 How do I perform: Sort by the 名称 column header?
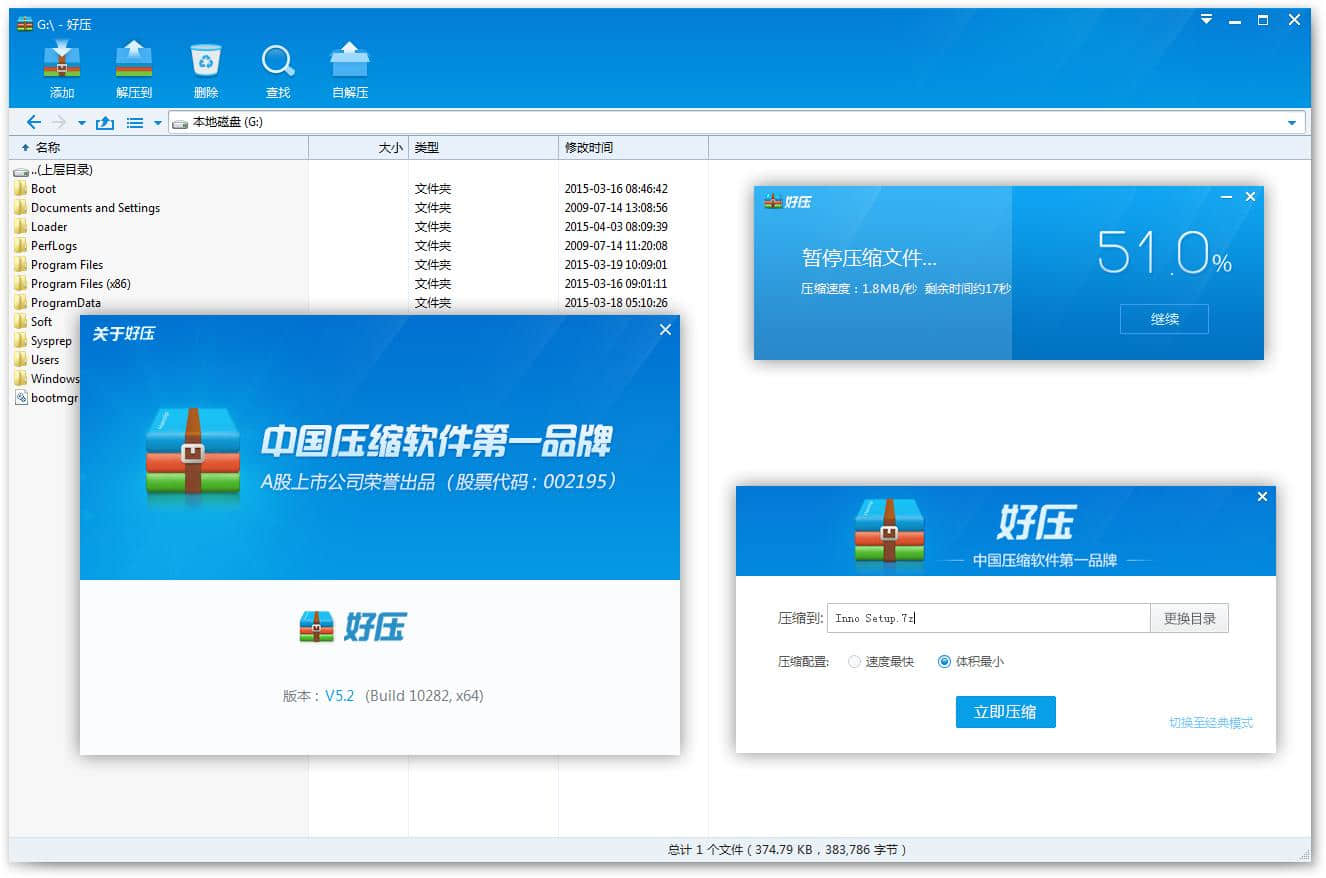(159, 147)
